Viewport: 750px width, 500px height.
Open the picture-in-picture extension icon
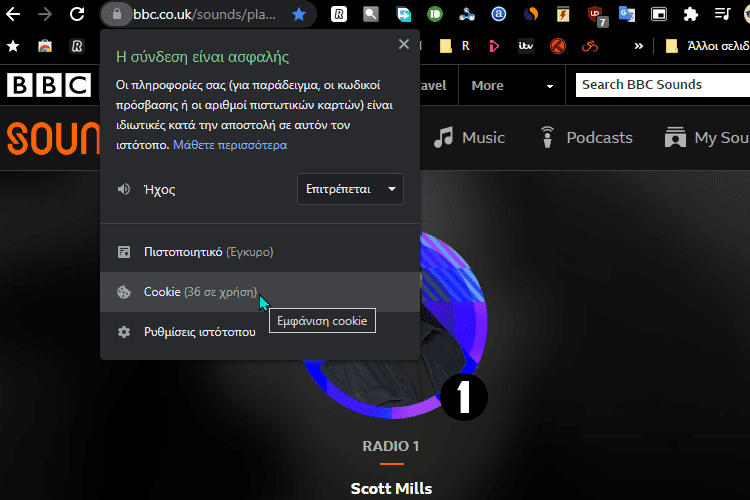pyautogui.click(x=659, y=14)
